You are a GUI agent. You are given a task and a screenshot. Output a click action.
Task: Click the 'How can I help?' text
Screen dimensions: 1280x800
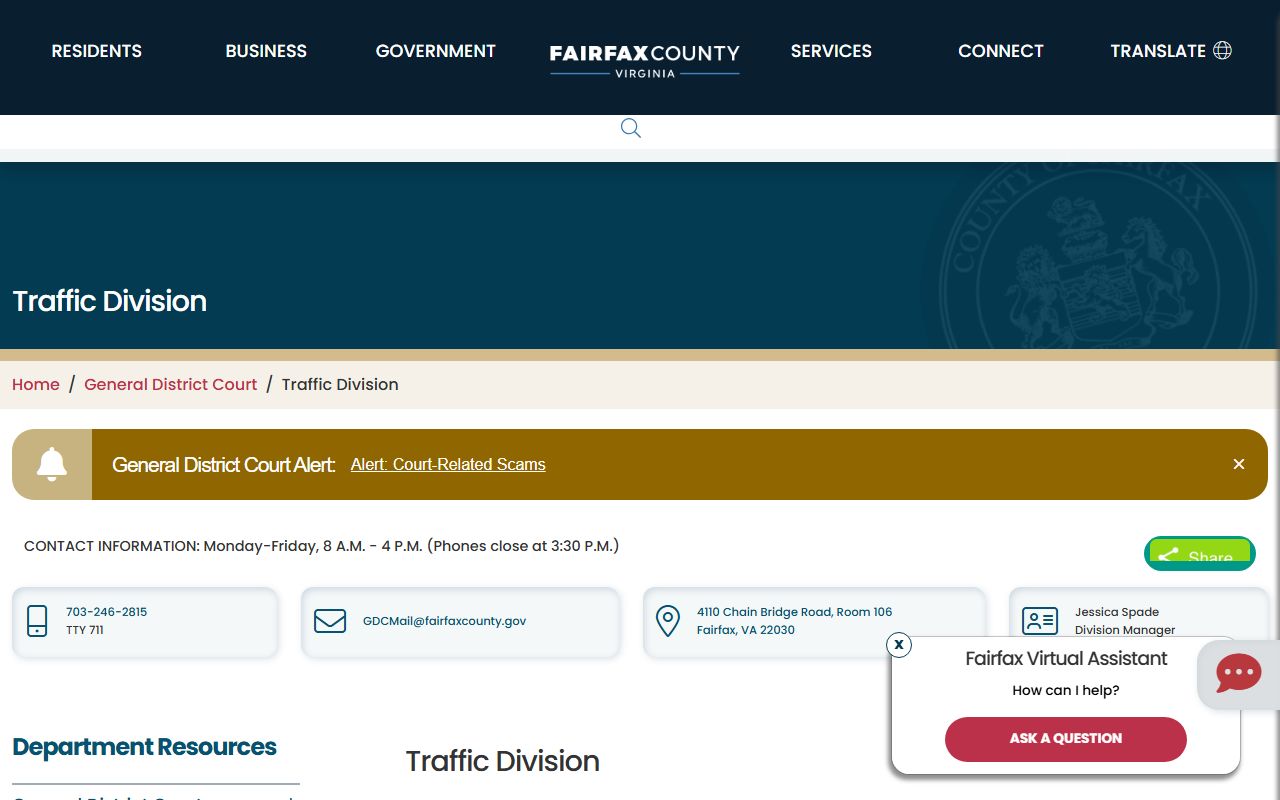coord(1066,690)
